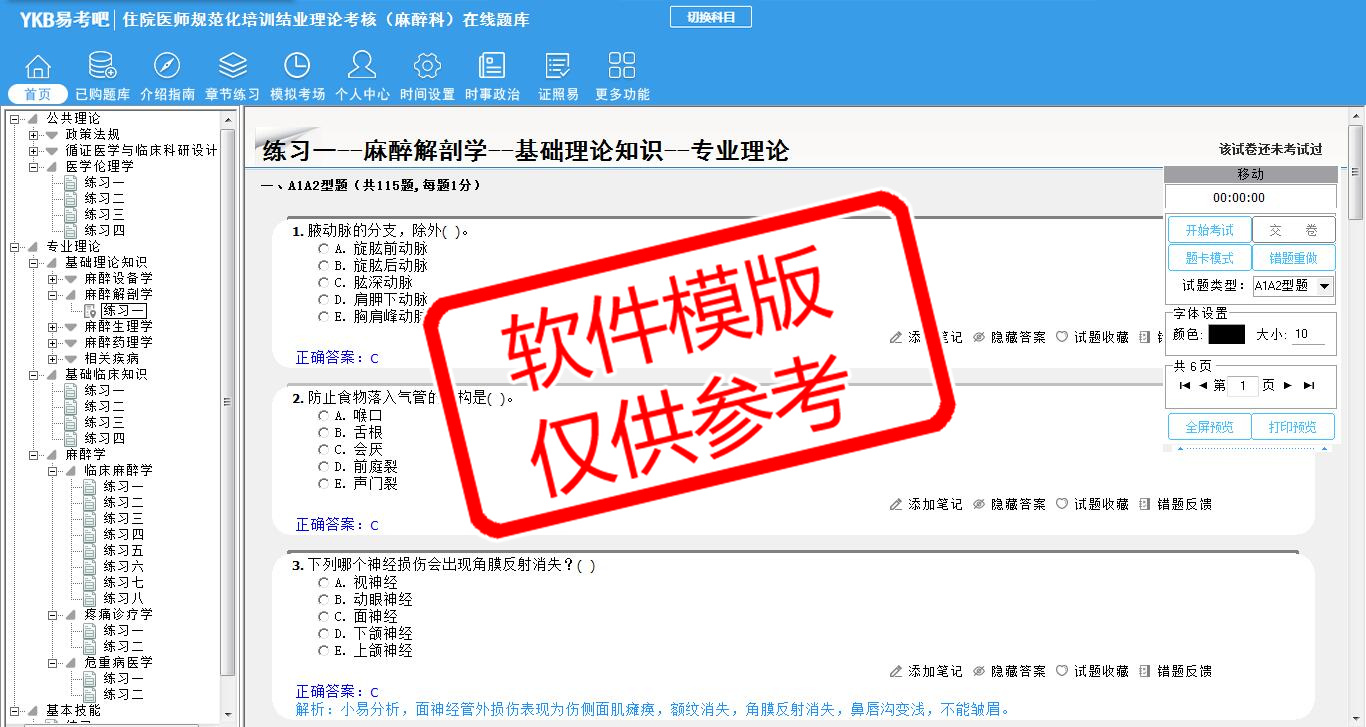Click the 切换科目 button

(x=710, y=17)
